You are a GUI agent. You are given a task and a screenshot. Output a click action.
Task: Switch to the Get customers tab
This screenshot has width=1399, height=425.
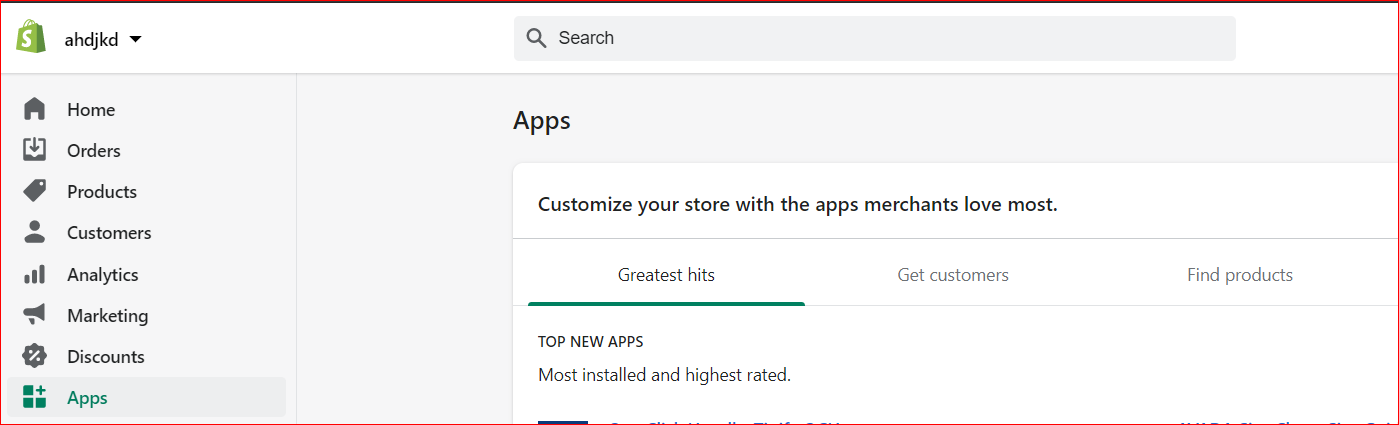pyautogui.click(x=953, y=275)
